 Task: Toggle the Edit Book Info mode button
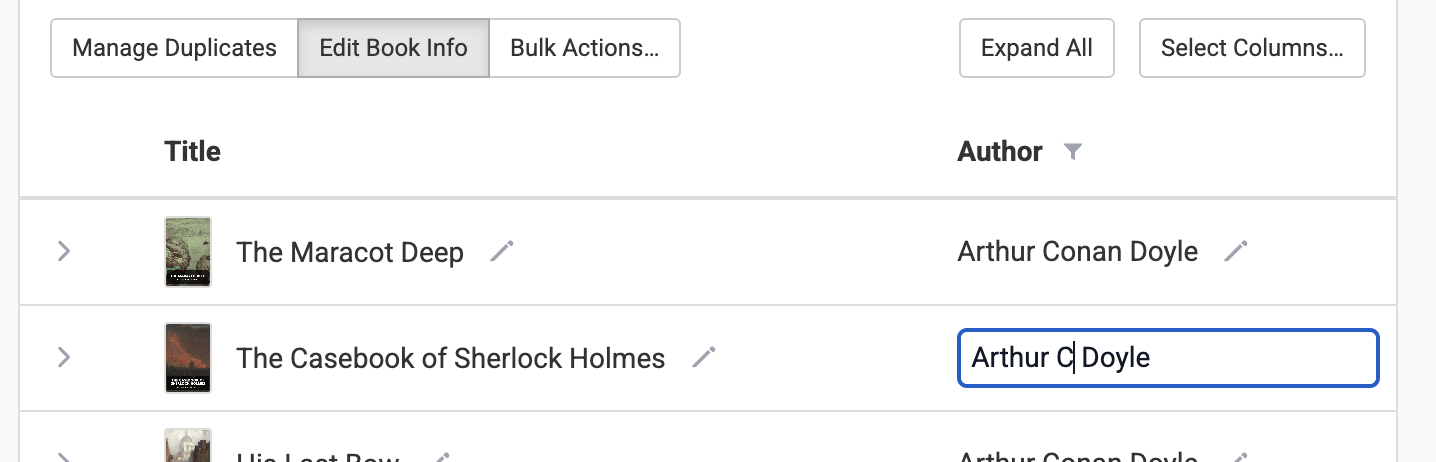393,48
